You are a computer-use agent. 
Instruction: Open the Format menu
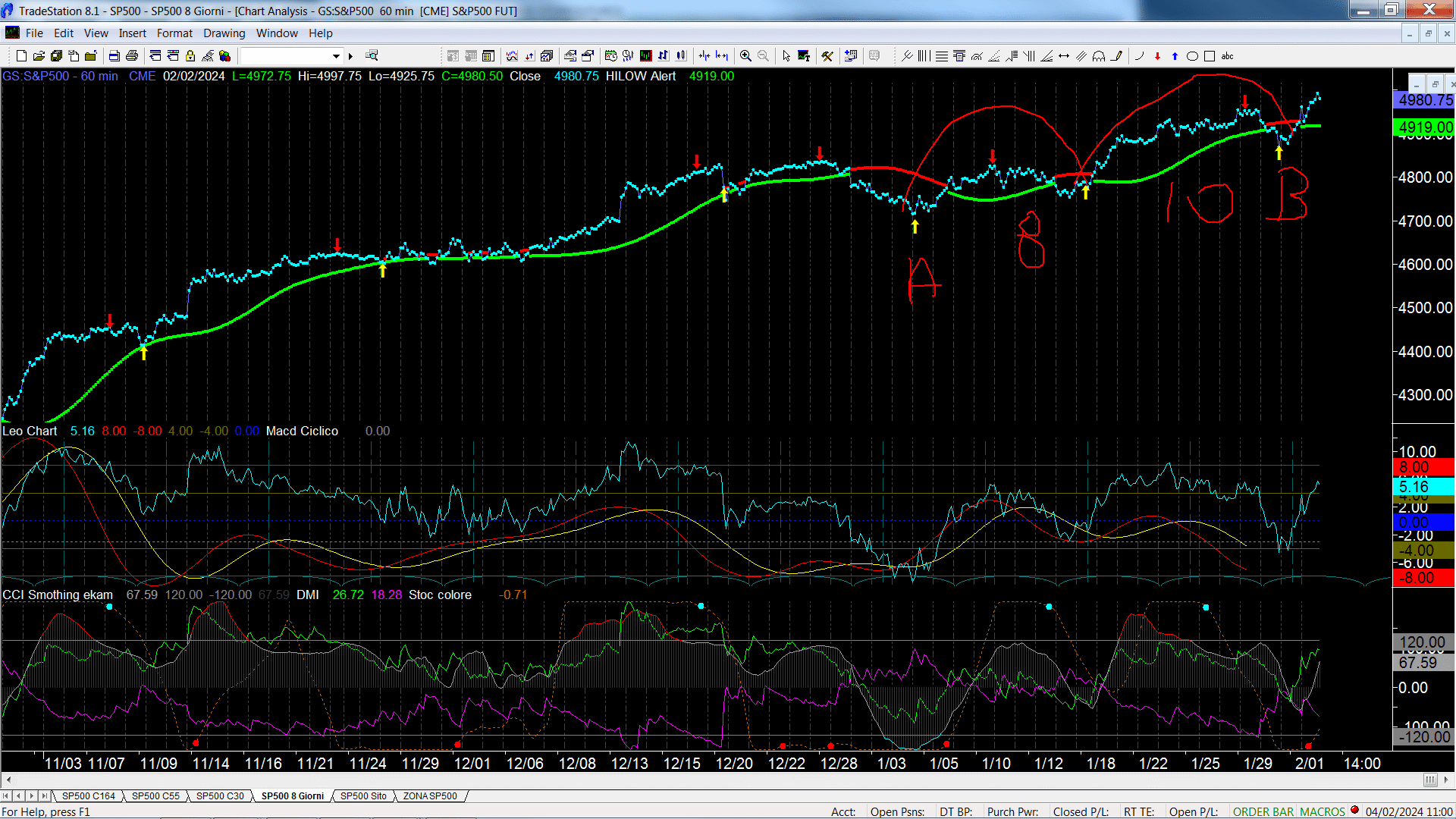[174, 33]
